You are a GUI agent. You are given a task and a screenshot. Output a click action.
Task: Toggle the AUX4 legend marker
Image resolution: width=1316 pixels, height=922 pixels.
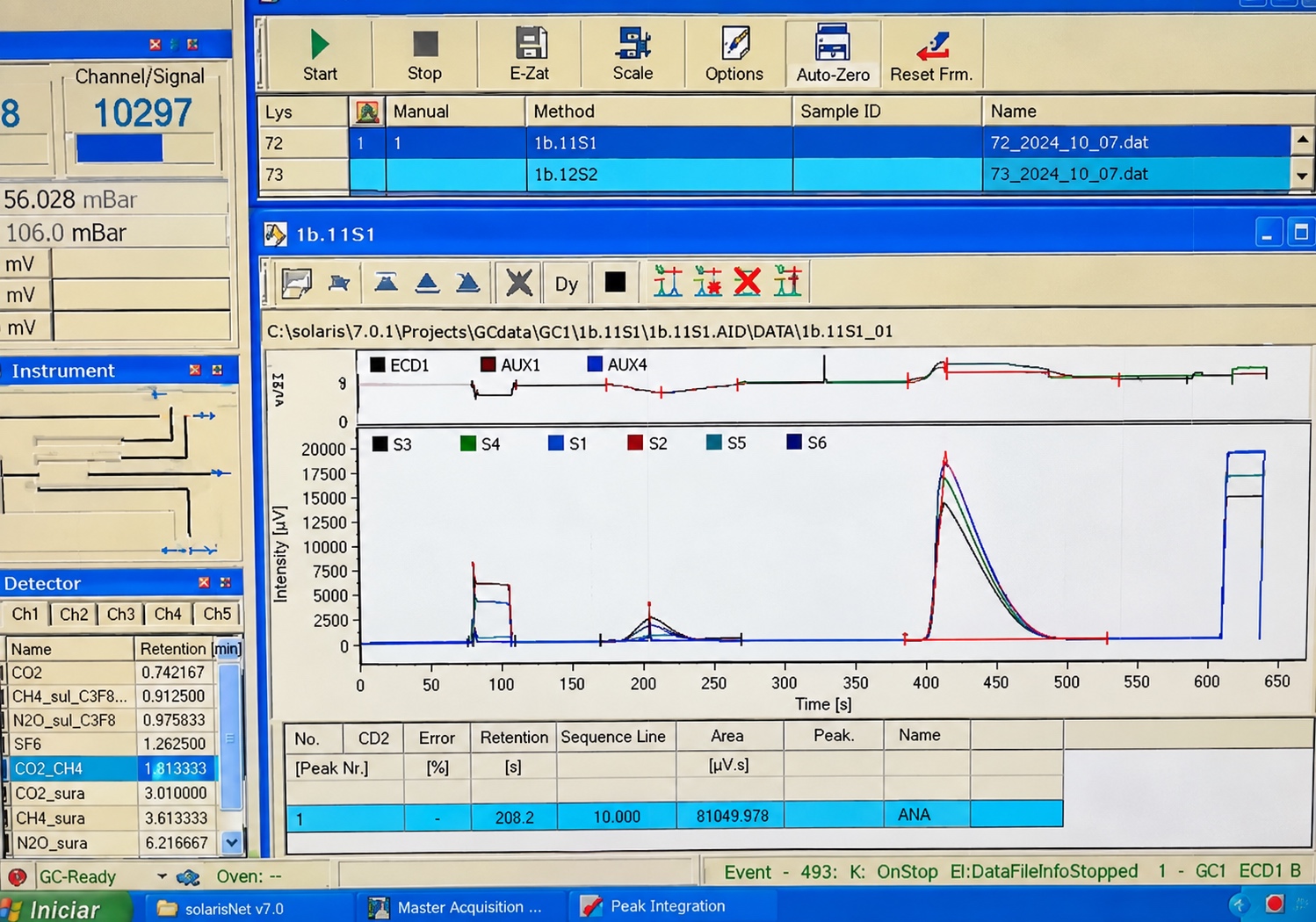pos(595,364)
